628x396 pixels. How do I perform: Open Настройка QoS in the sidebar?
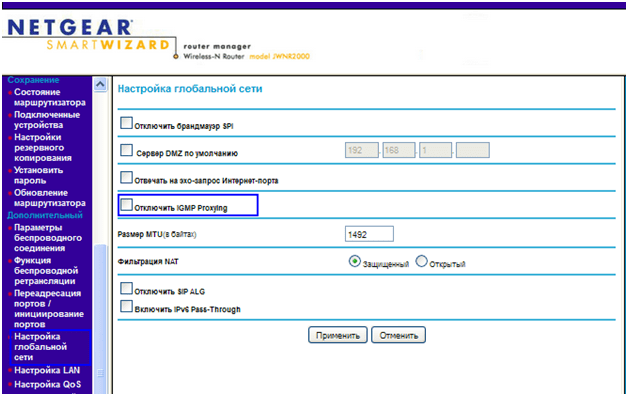pos(47,384)
